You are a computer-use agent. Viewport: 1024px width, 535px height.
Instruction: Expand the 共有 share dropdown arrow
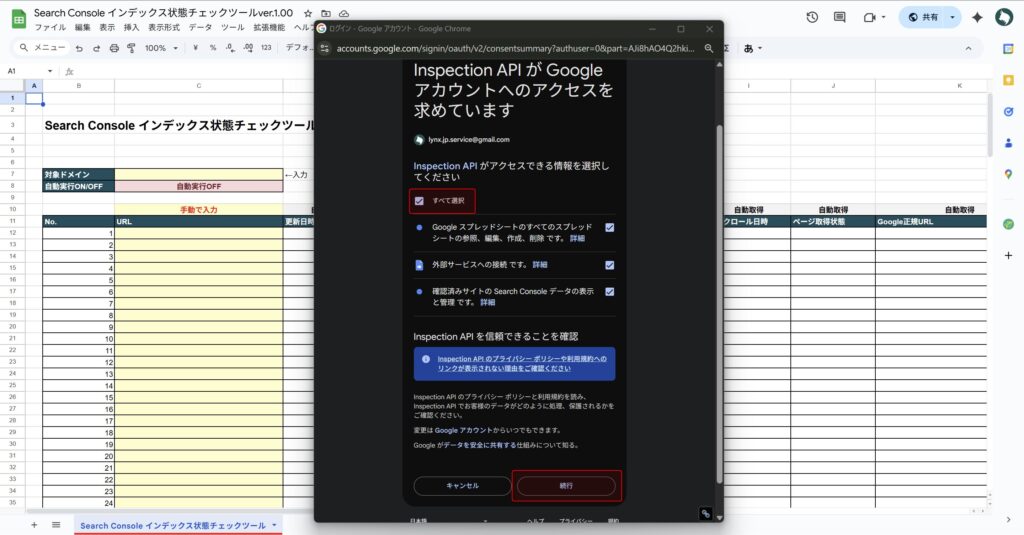(952, 18)
